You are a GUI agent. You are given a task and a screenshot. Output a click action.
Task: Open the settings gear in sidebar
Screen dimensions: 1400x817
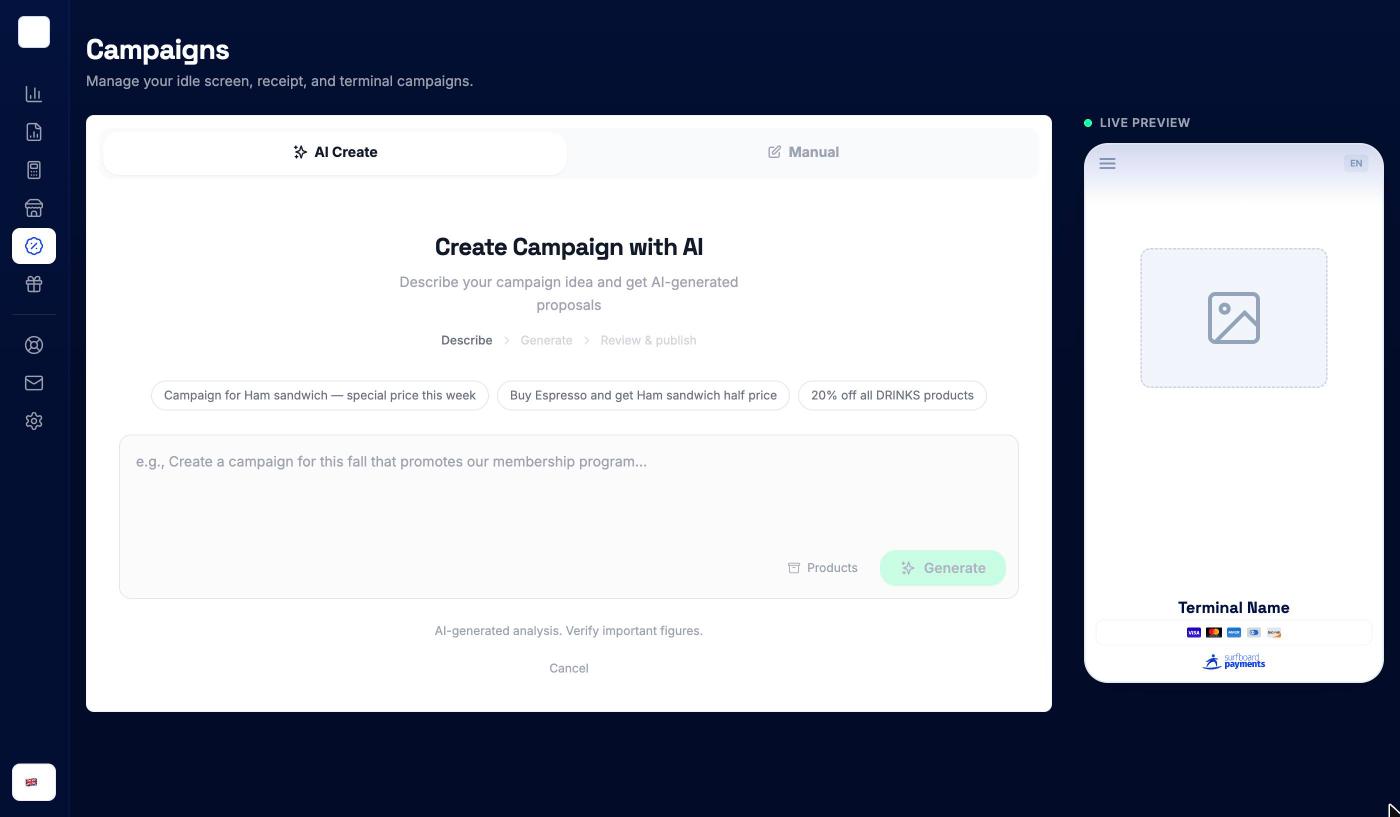point(34,421)
